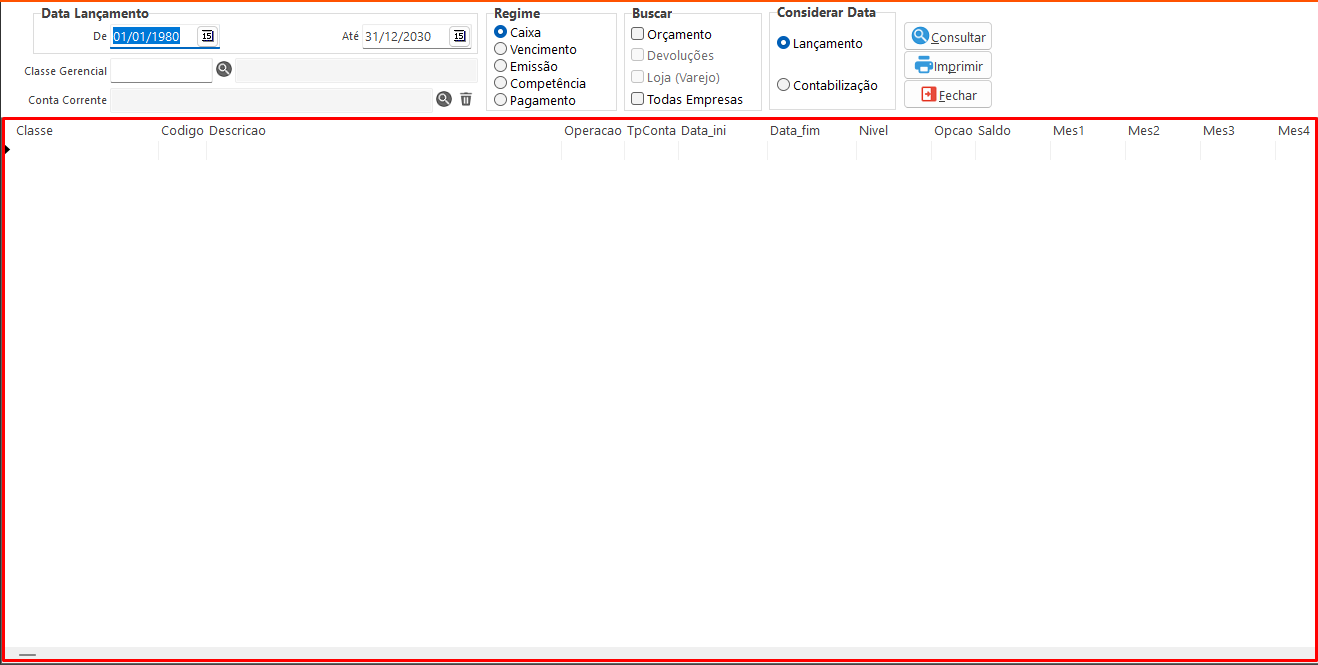
Task: Click the Saldo column header
Action: 994,131
